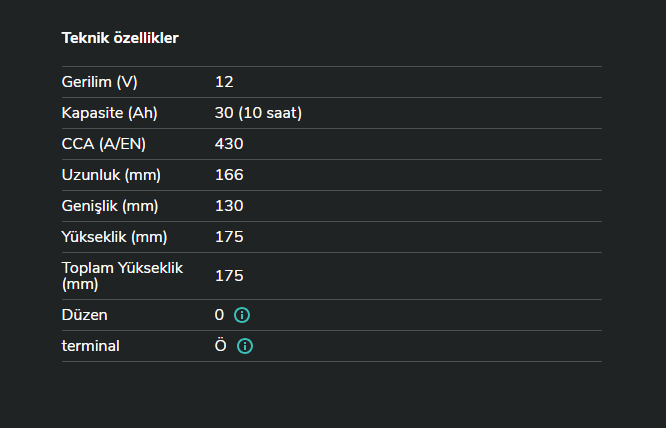Click the CCA value 430

click(x=229, y=144)
